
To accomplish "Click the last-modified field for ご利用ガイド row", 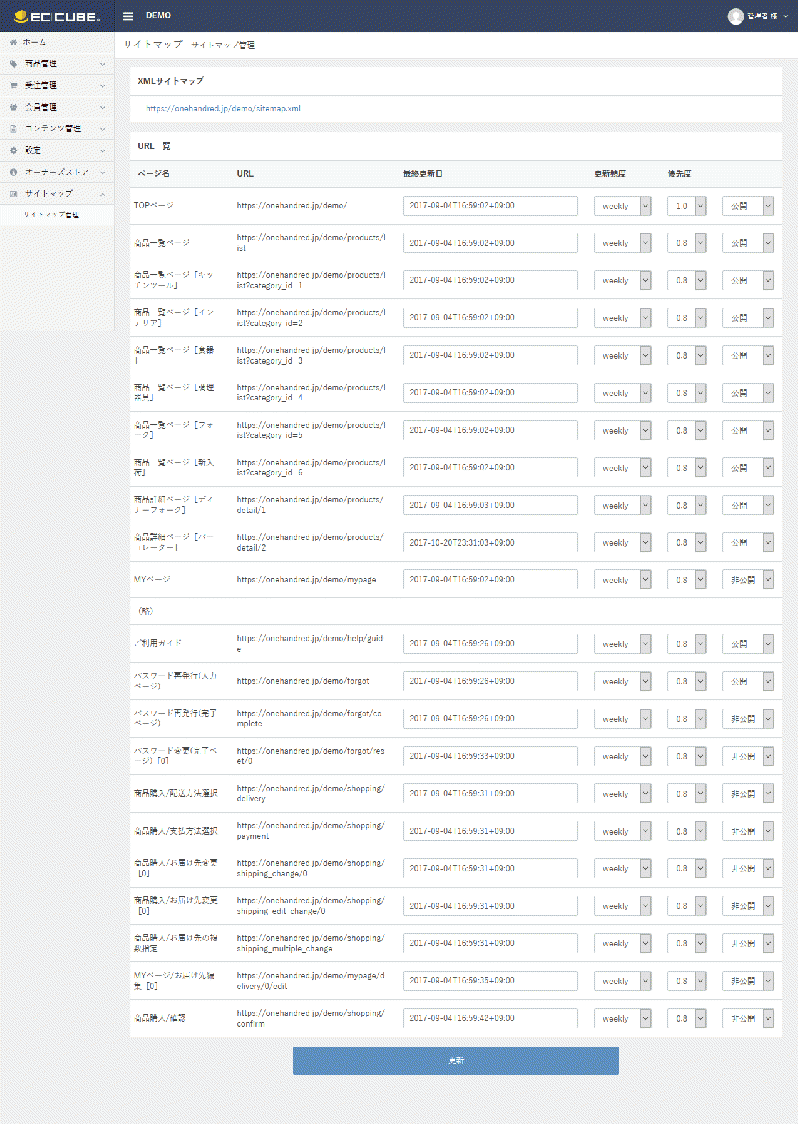I will point(490,644).
